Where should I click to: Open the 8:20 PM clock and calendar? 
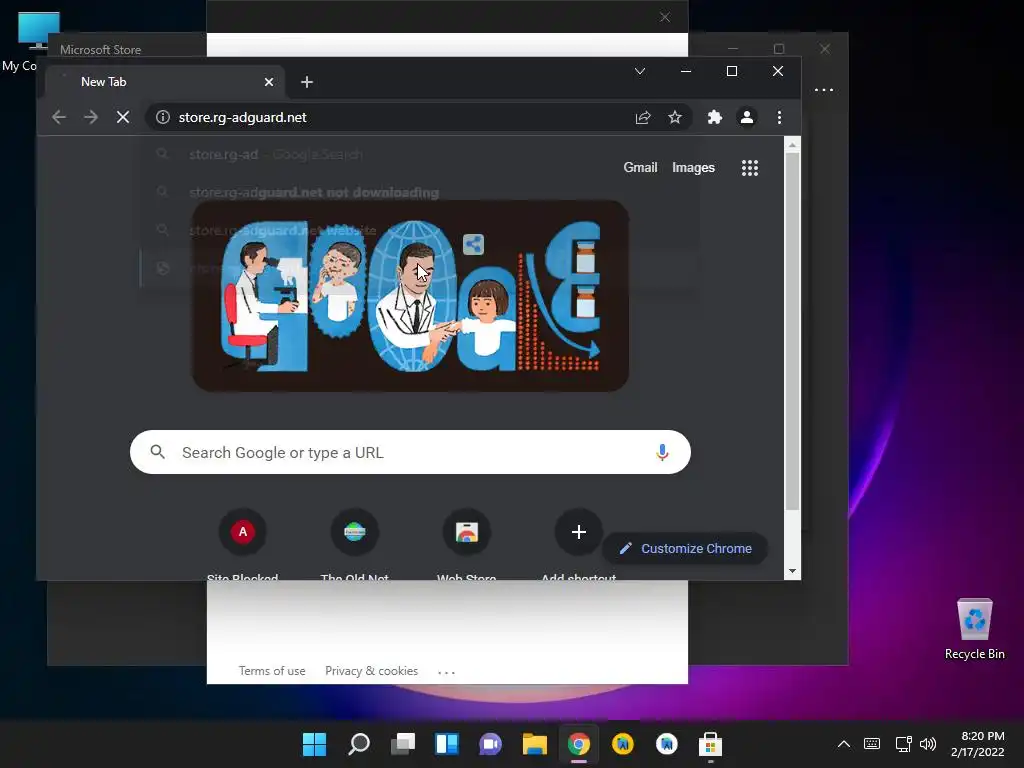(x=978, y=744)
